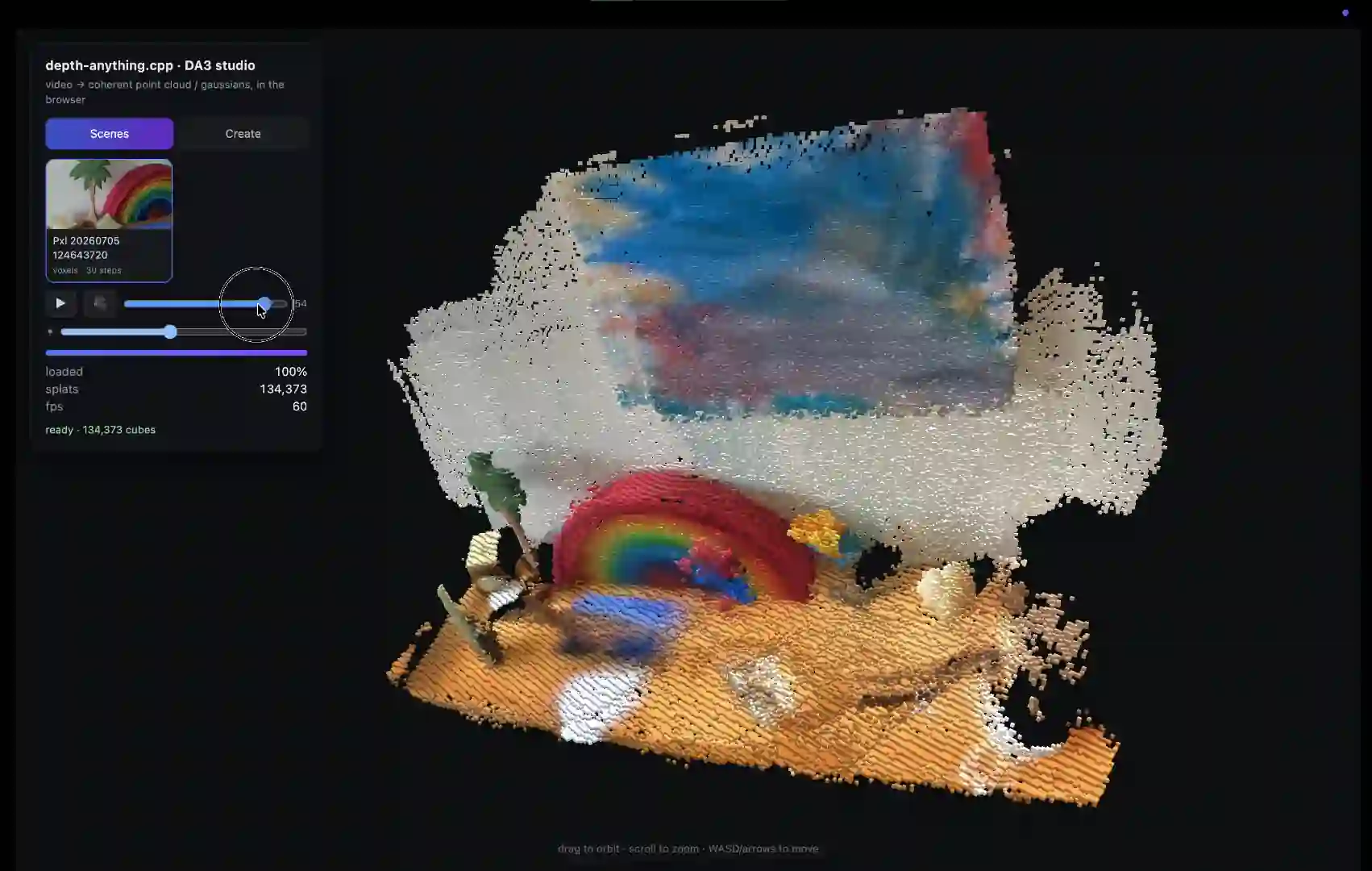Click the small dot icon beside size slider
The image size is (1372, 871).
click(50, 331)
